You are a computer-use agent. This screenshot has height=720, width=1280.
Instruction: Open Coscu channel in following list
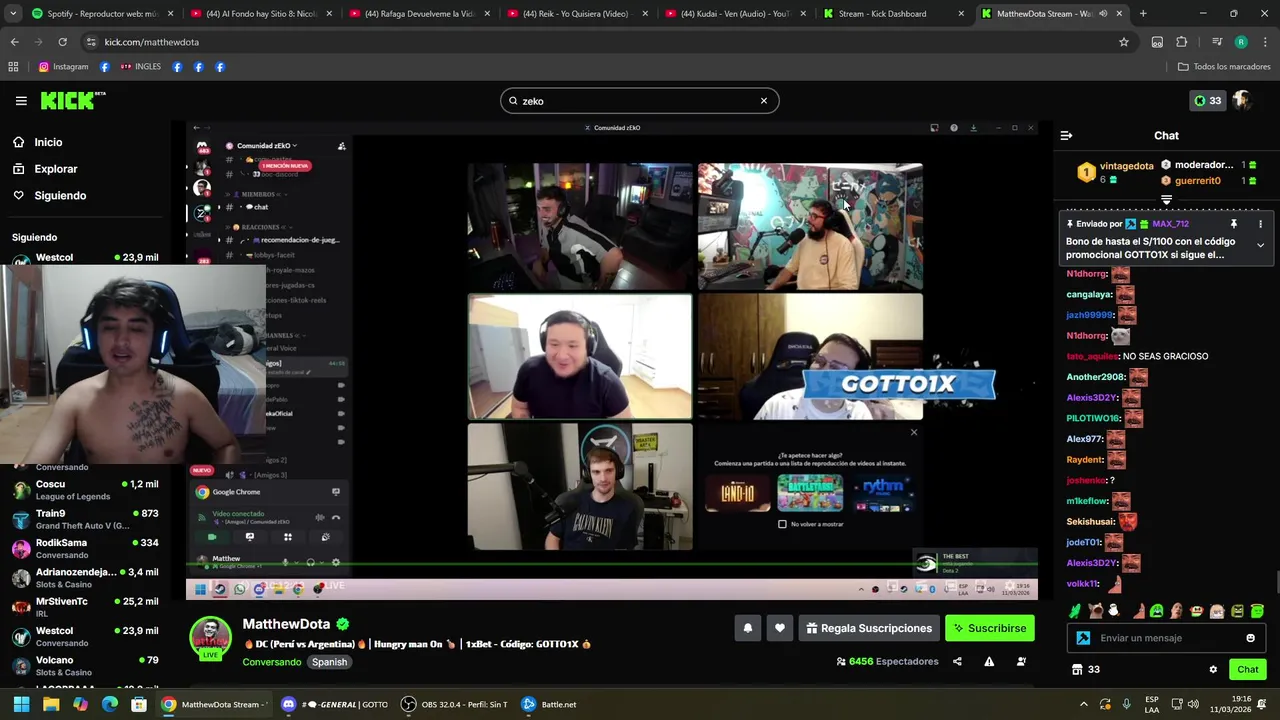click(x=85, y=490)
